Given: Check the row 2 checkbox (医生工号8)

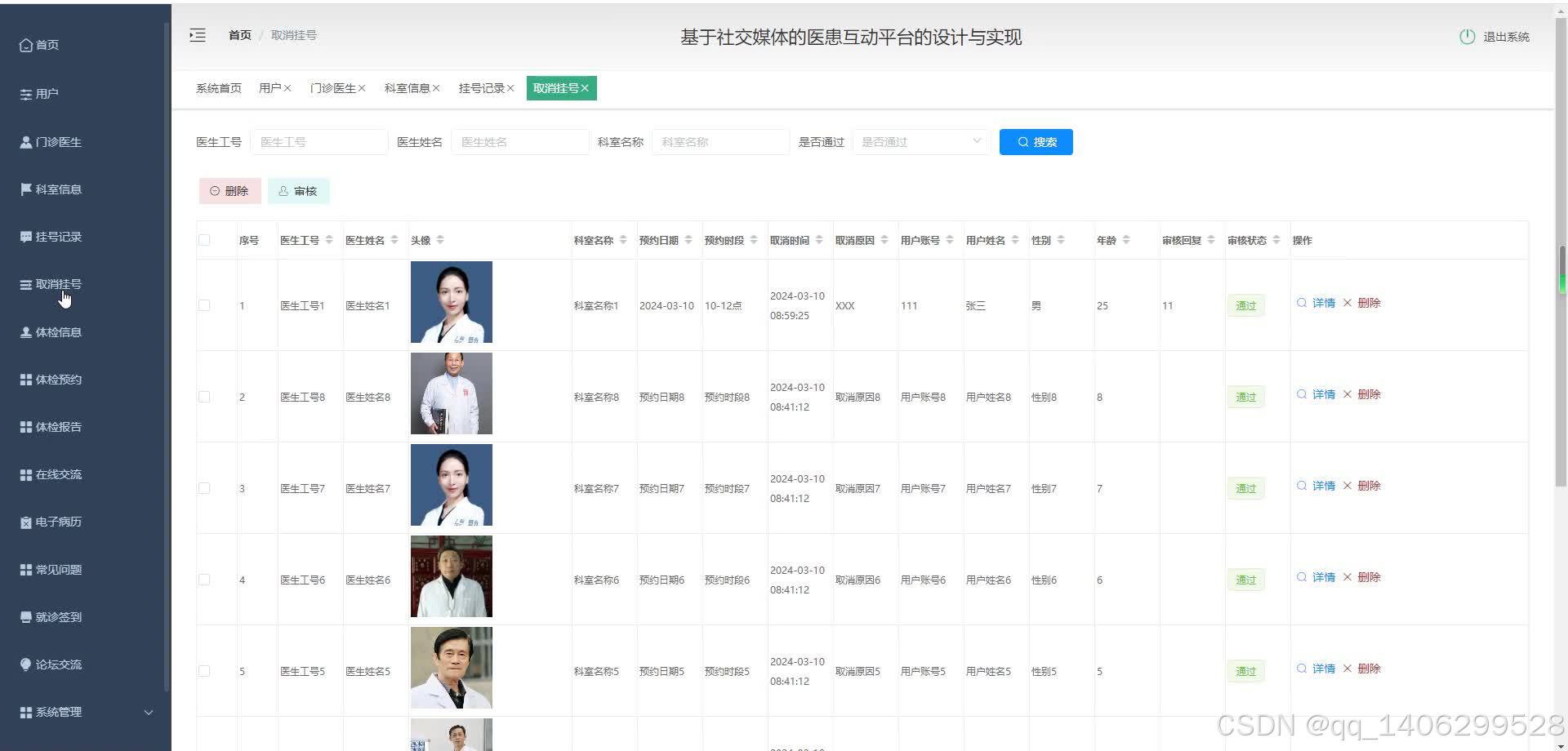Looking at the screenshot, I should click(204, 397).
